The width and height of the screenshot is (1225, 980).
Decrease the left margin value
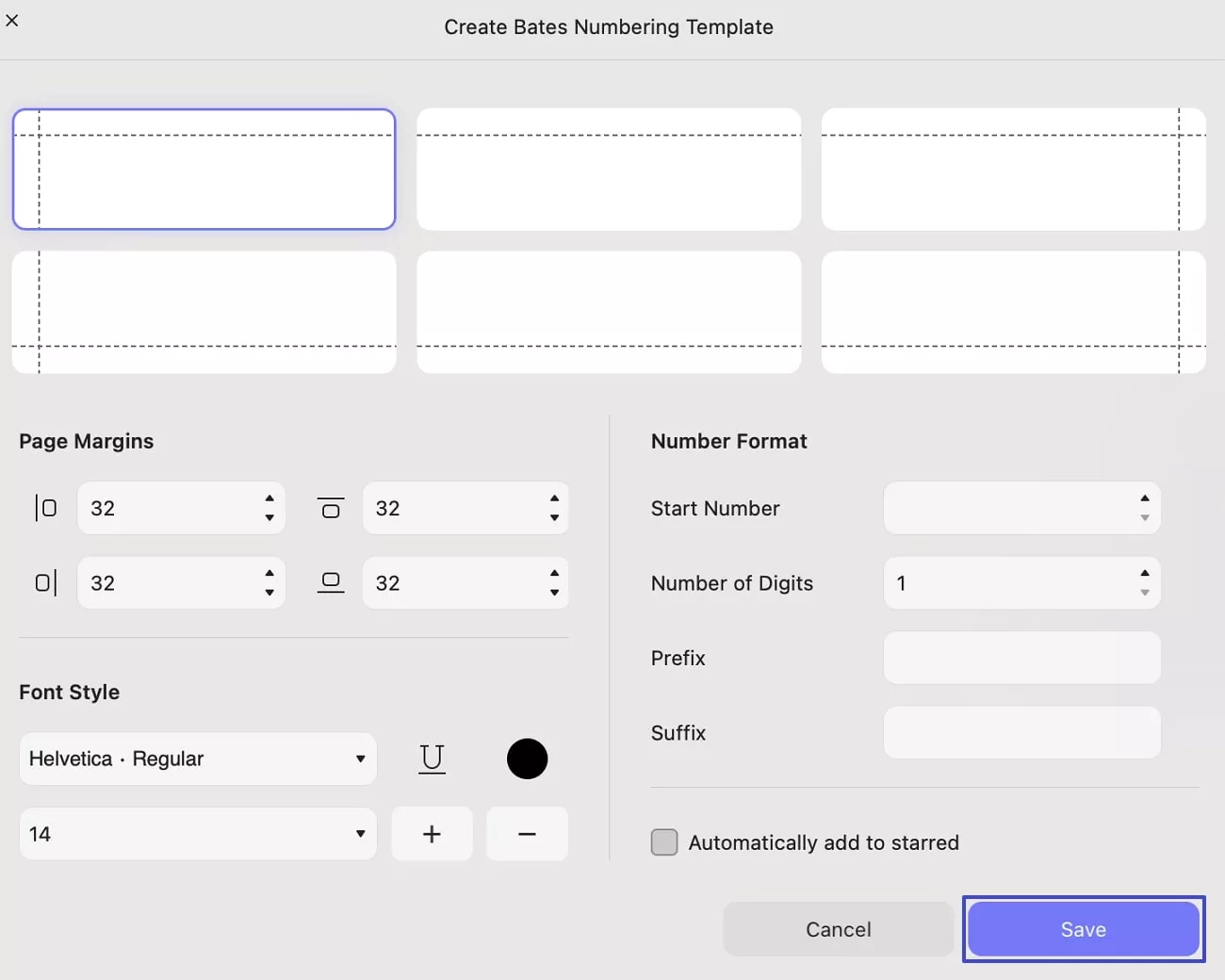(x=269, y=517)
